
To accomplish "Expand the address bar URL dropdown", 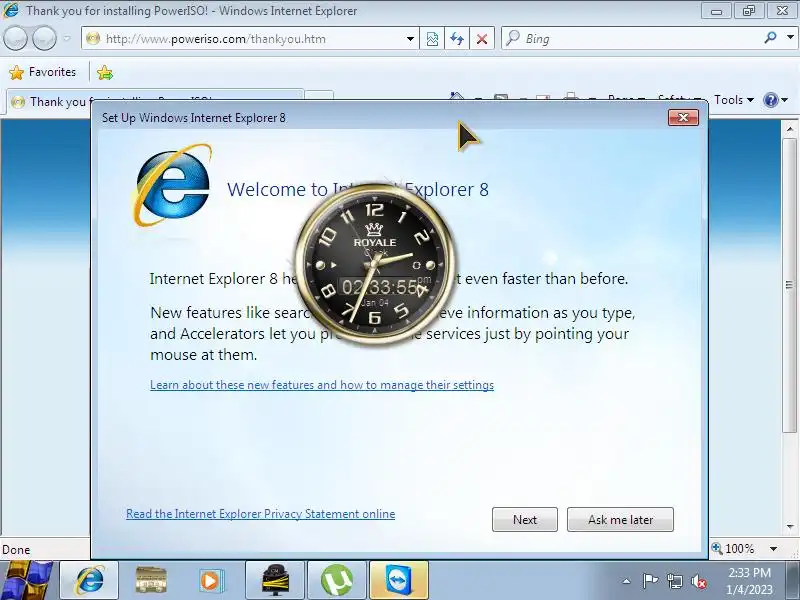I will [x=410, y=39].
